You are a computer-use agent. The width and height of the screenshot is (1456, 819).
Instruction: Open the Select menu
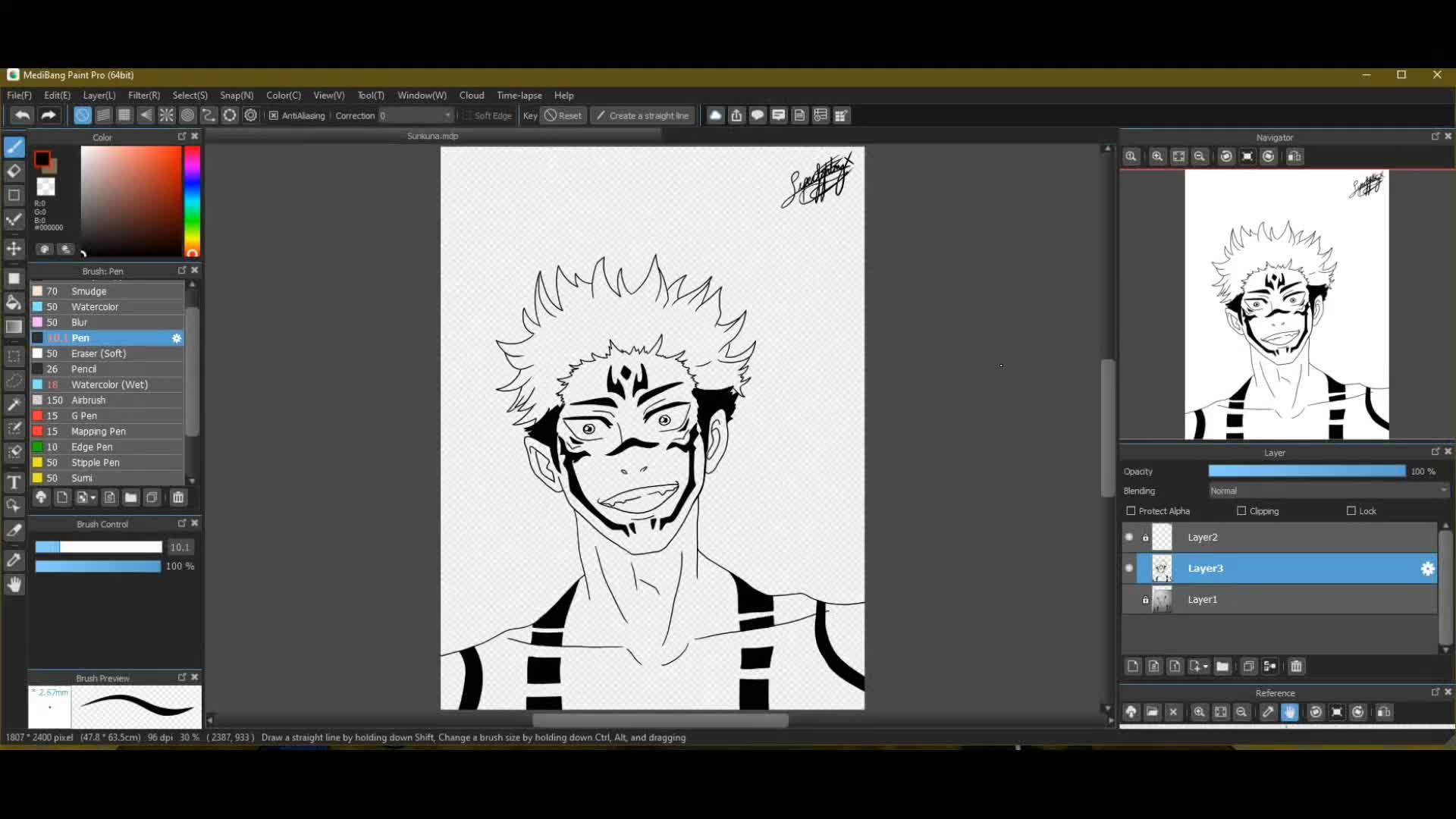pos(190,96)
